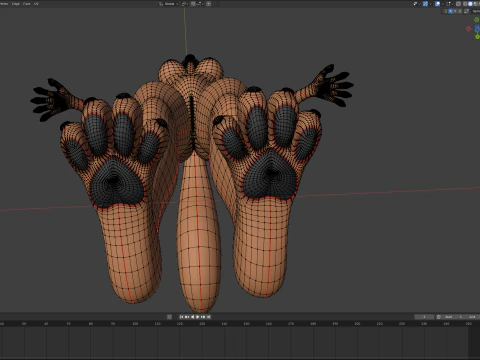Open the UV menu
This screenshot has height=360, width=480.
click(36, 4)
